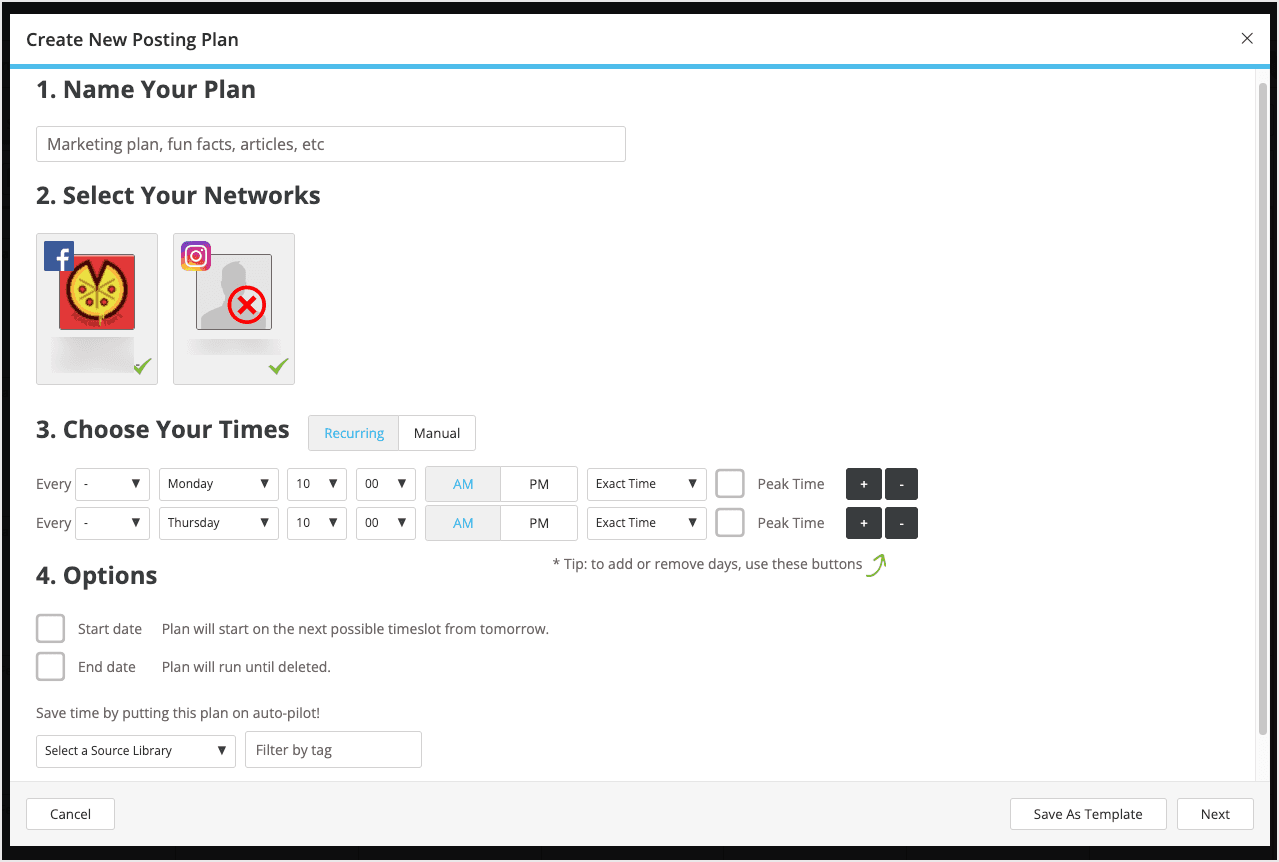
Task: Open the Monday day-of-week dropdown
Action: pos(218,484)
